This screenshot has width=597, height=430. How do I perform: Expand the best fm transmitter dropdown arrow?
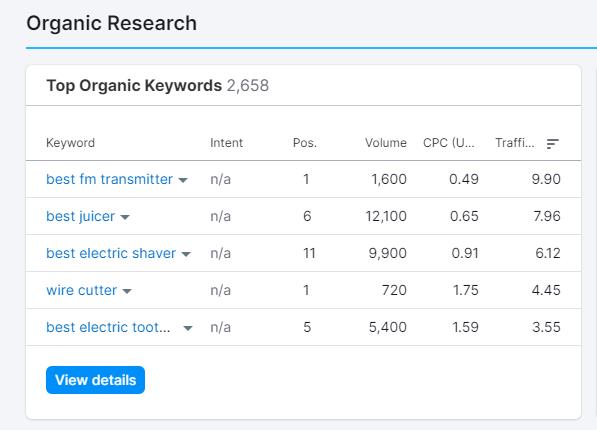click(x=183, y=180)
